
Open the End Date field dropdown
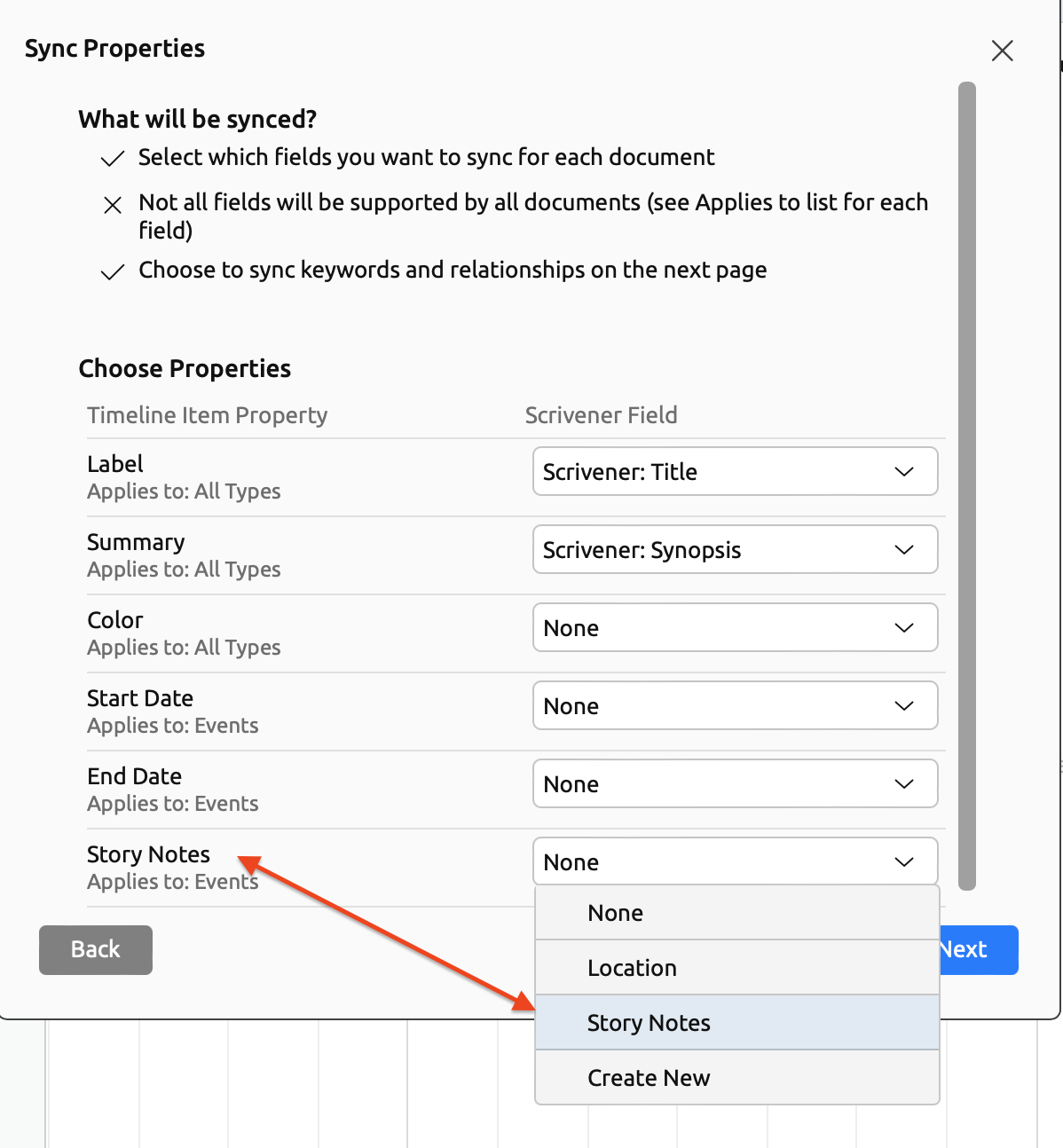click(735, 783)
